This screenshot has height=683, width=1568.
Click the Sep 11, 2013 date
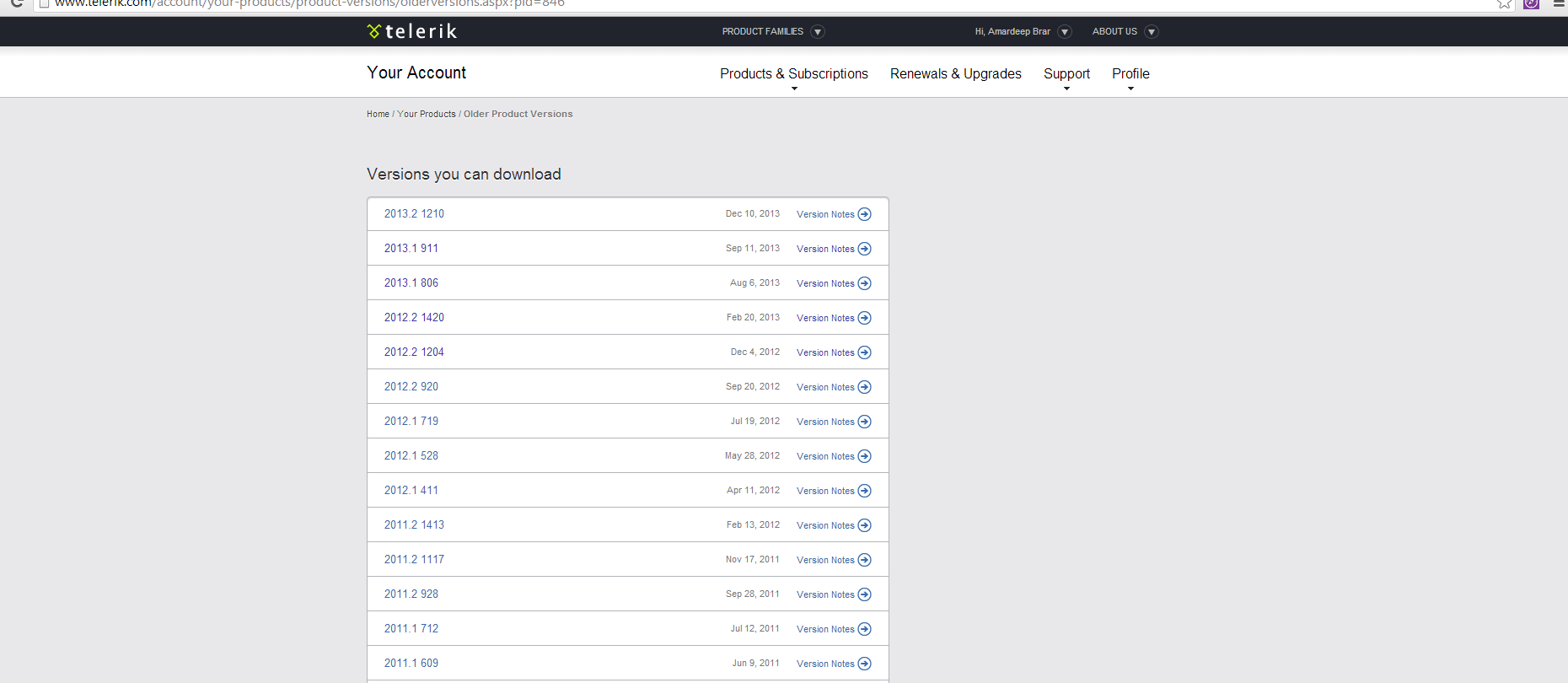(x=753, y=249)
